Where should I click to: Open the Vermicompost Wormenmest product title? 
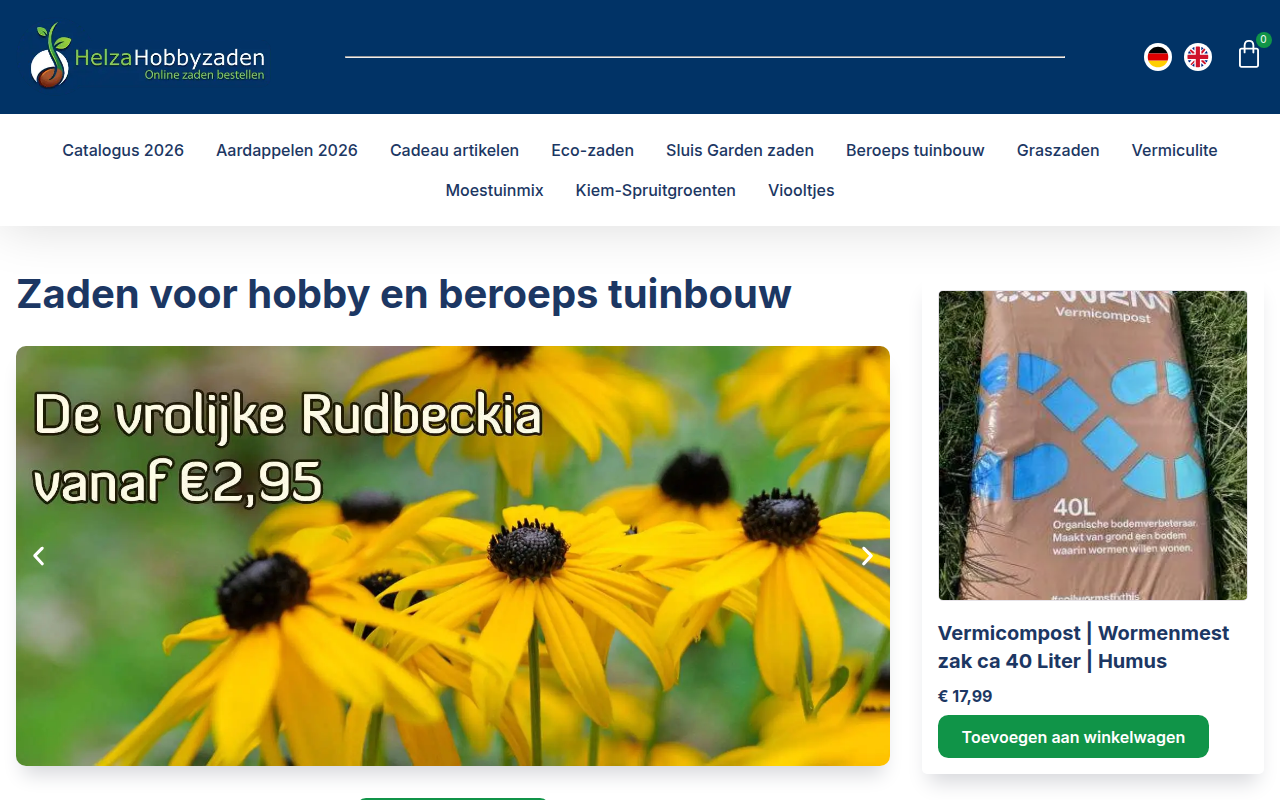(x=1084, y=647)
